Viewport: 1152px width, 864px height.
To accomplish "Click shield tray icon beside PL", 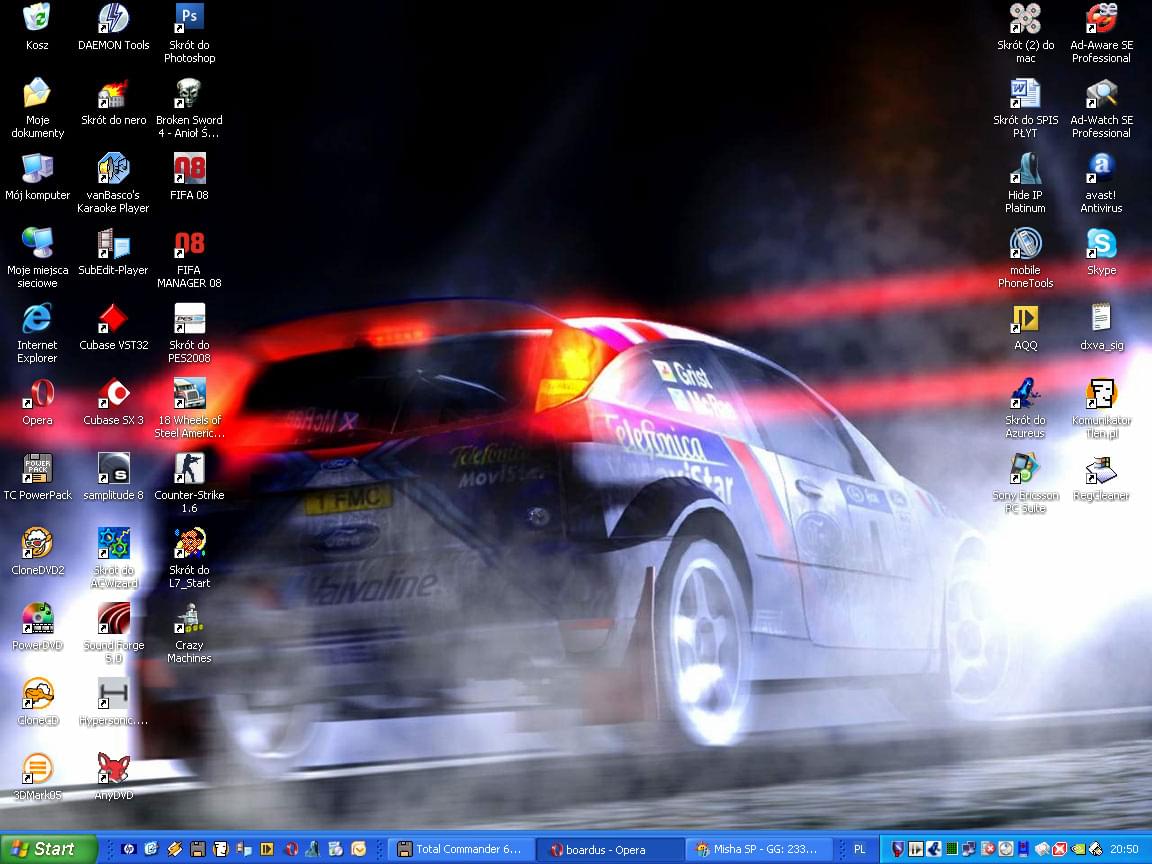I will [898, 849].
